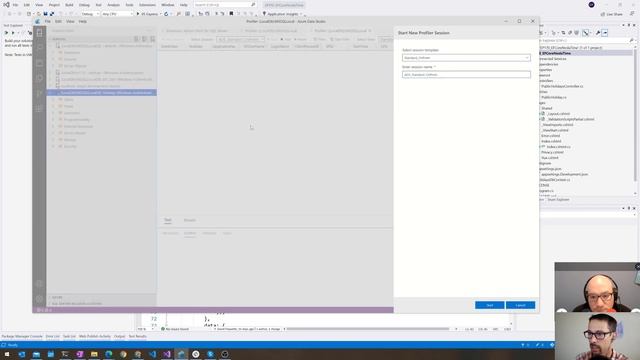Click Cancel button in profiler dialog

pos(520,305)
